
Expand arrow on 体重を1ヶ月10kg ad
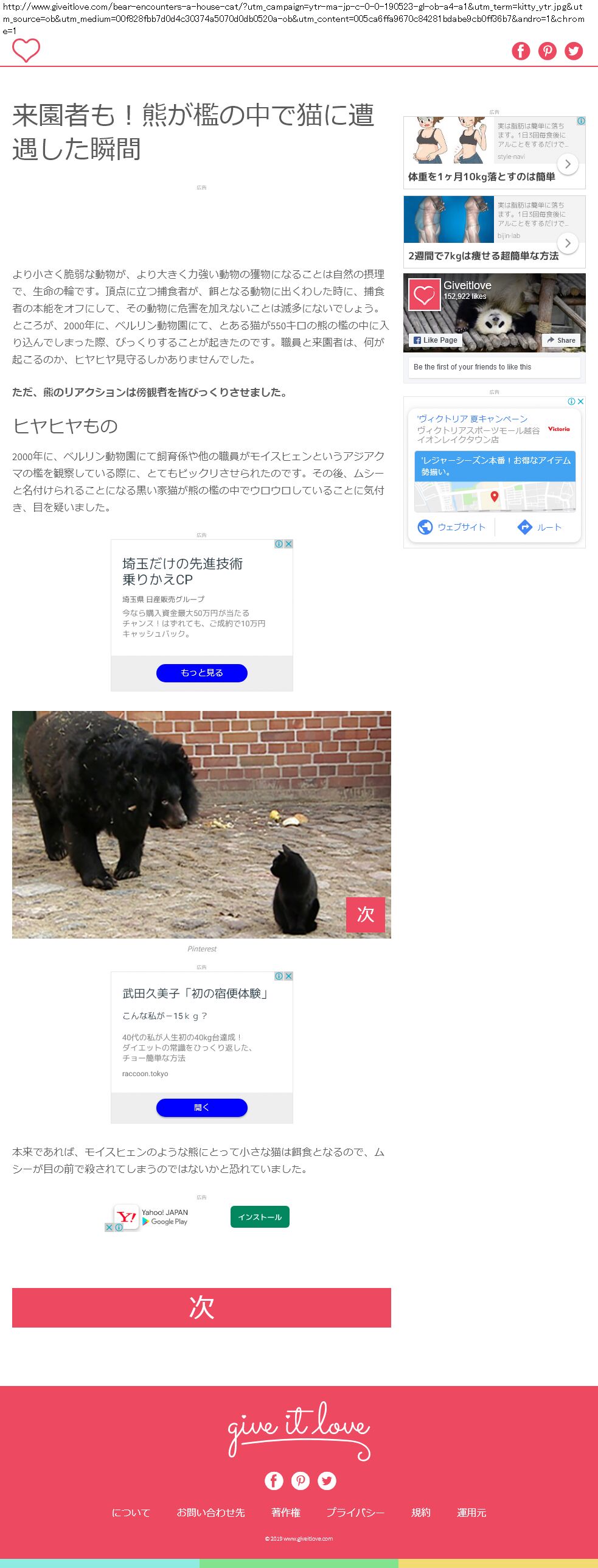point(568,164)
